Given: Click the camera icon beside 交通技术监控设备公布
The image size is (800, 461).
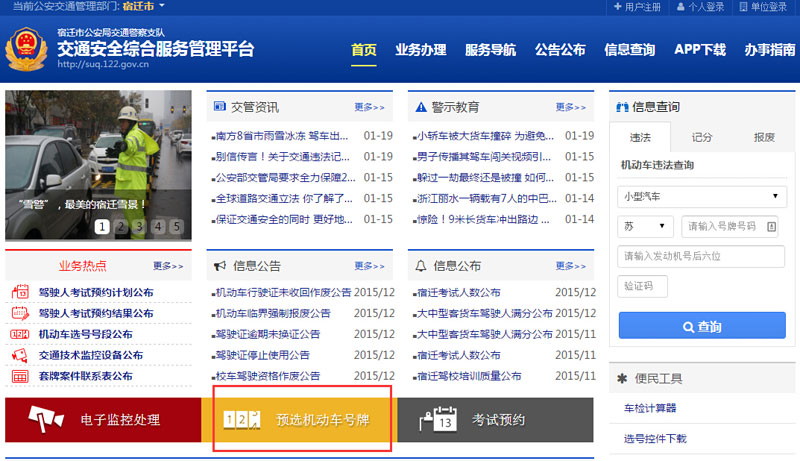Looking at the screenshot, I should [x=20, y=355].
